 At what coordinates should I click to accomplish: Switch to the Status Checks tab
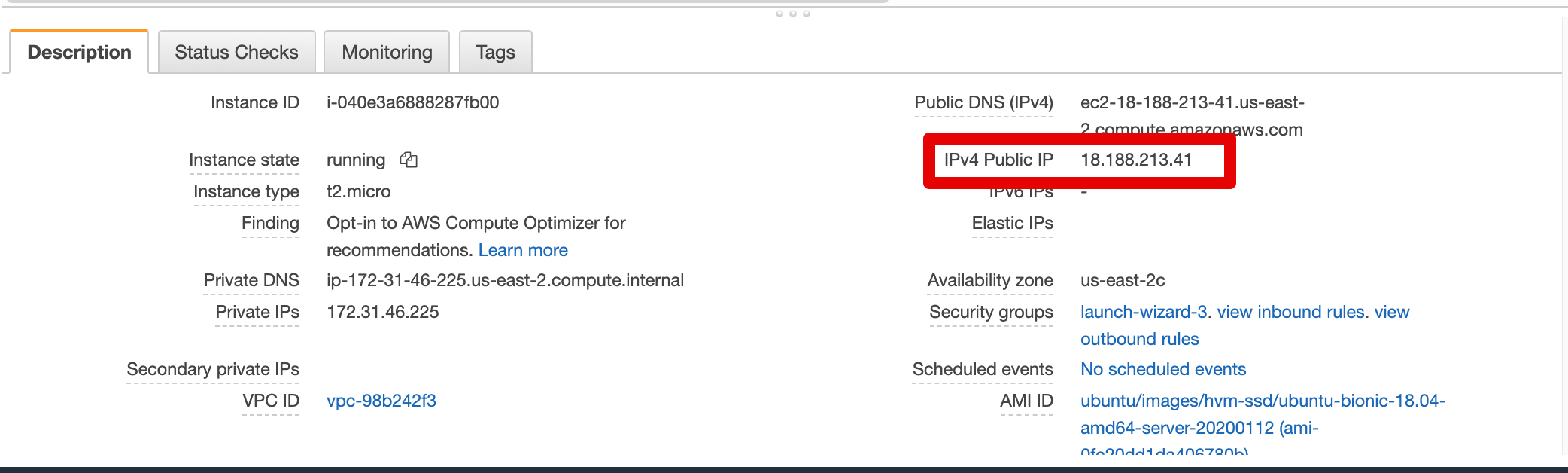236,51
